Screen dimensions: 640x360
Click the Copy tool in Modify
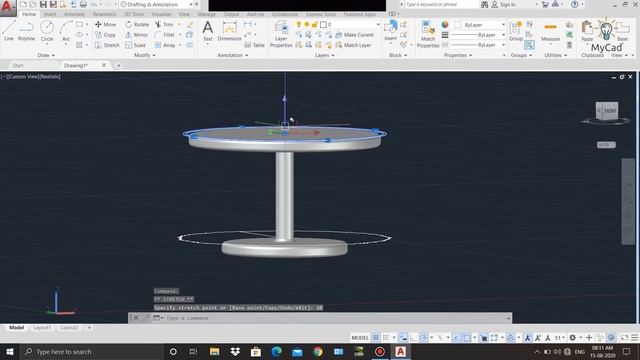(x=105, y=35)
